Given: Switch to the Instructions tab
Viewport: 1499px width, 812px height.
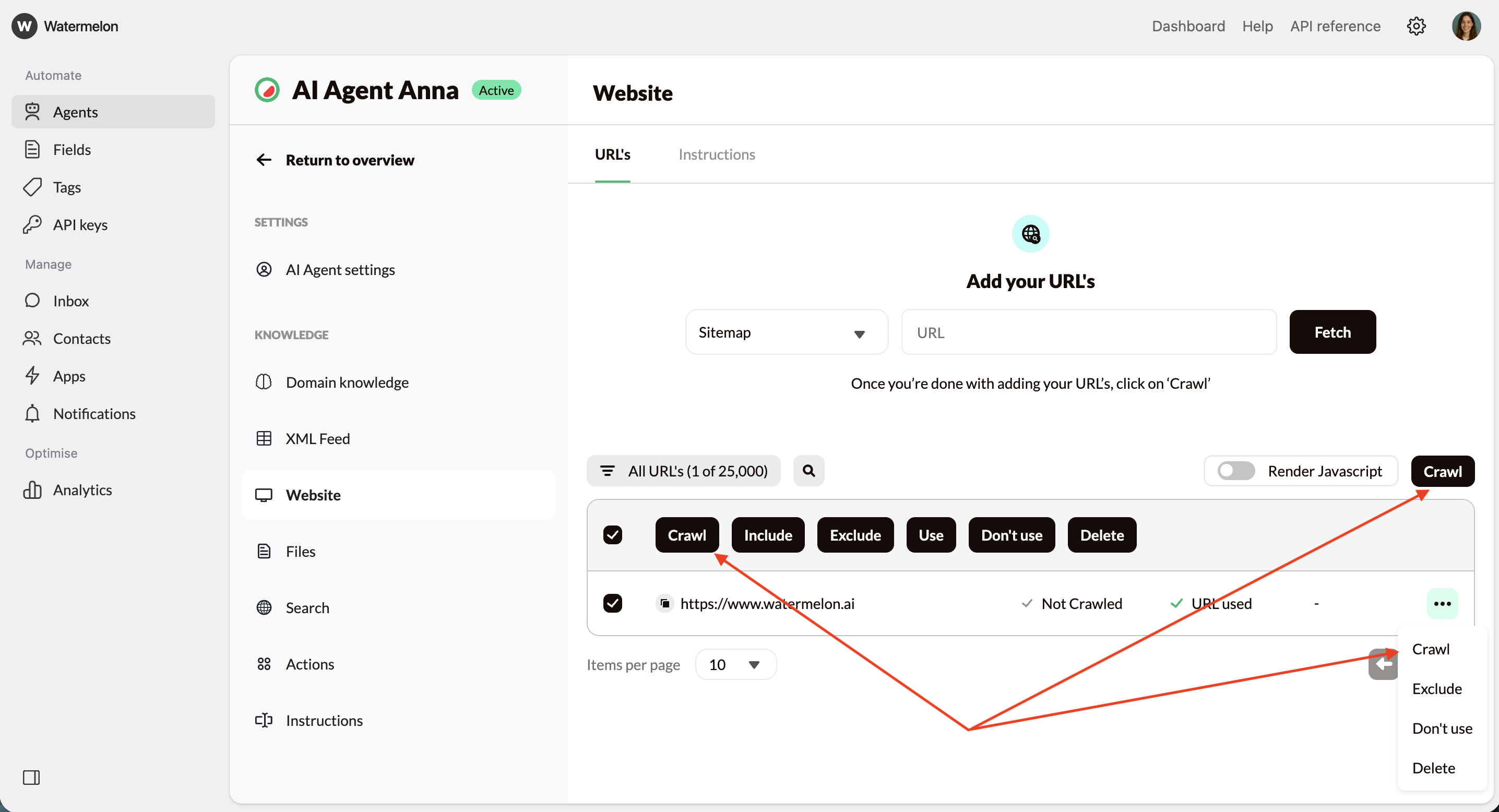Looking at the screenshot, I should tap(716, 154).
